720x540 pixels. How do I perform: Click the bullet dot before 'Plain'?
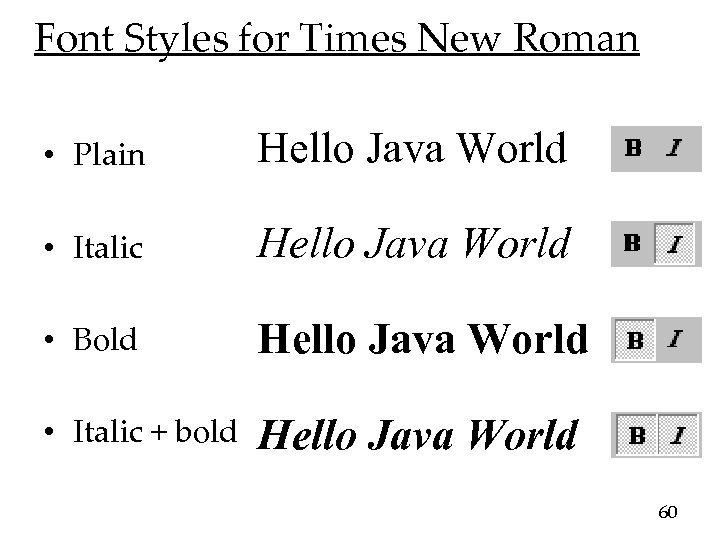[60, 157]
